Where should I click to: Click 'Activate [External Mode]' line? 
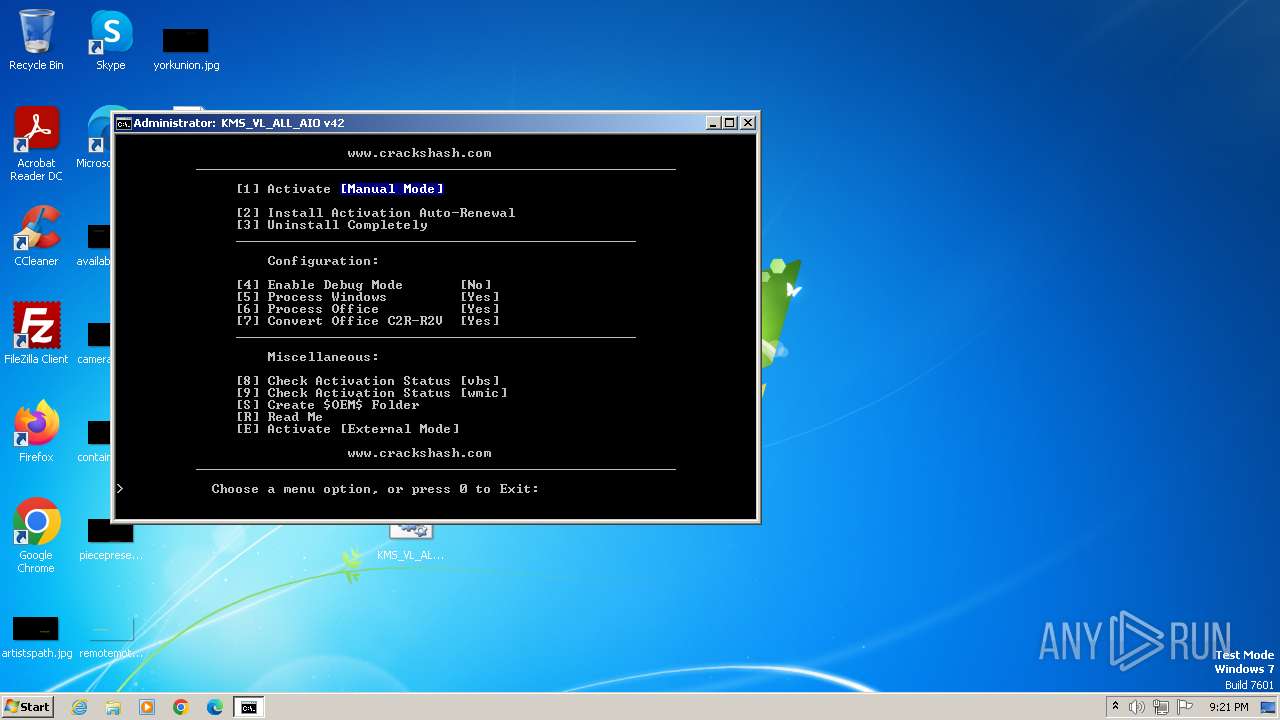(348, 429)
